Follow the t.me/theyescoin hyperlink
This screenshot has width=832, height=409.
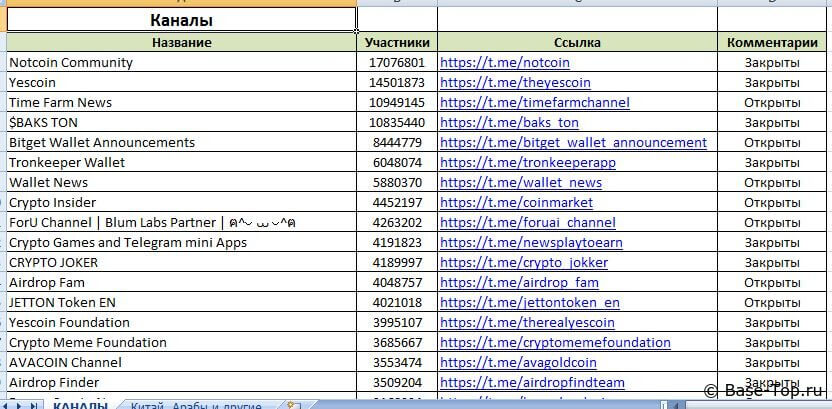coord(515,82)
